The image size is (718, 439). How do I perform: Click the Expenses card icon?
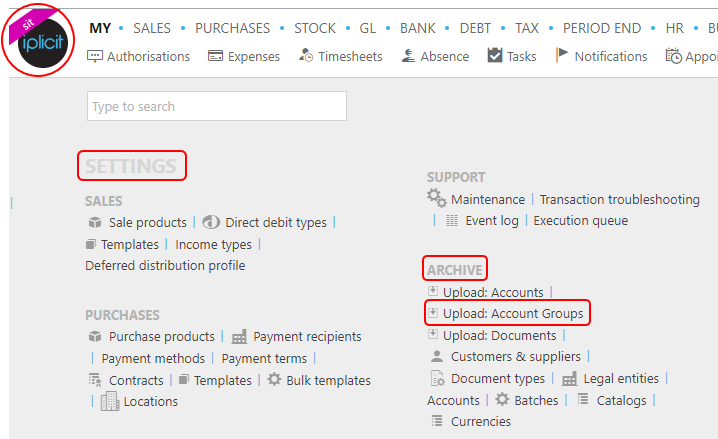(x=215, y=56)
